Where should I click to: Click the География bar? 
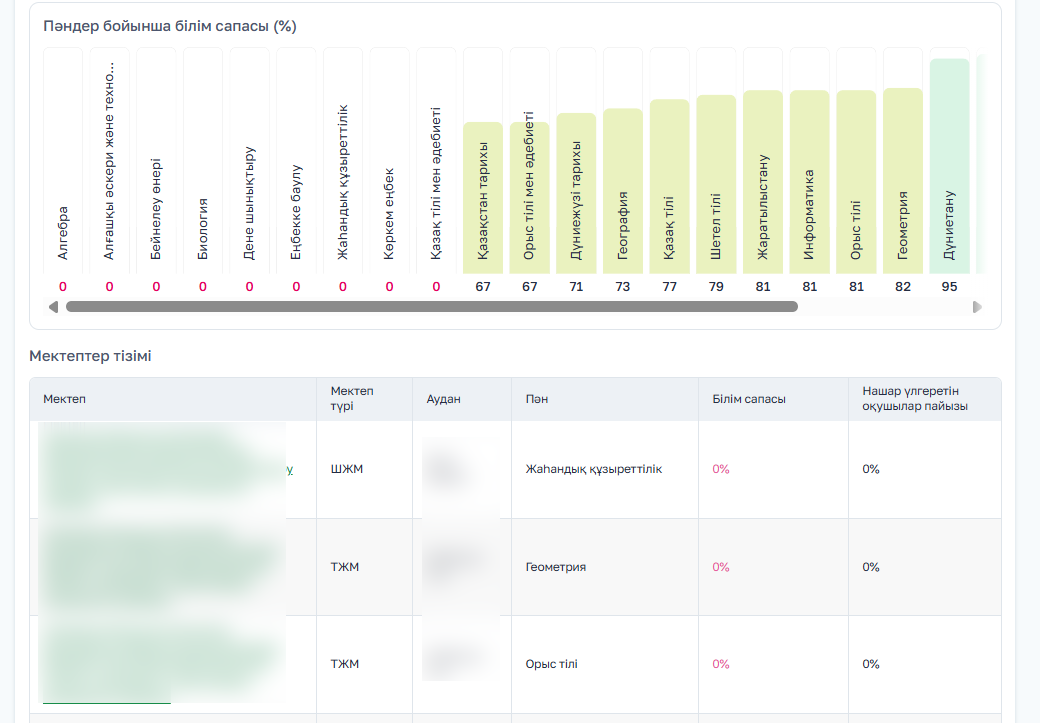point(623,191)
